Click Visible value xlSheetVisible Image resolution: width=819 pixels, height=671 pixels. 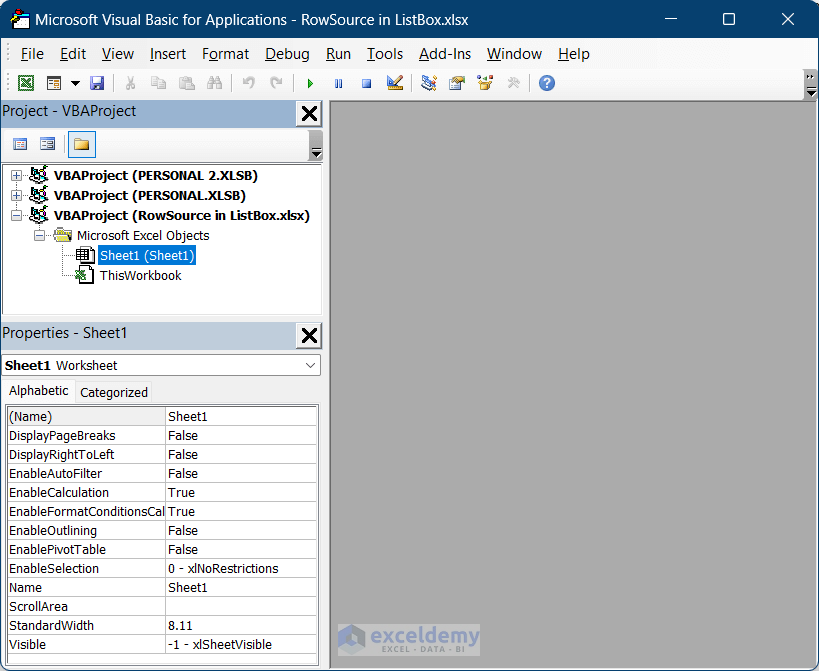point(241,644)
